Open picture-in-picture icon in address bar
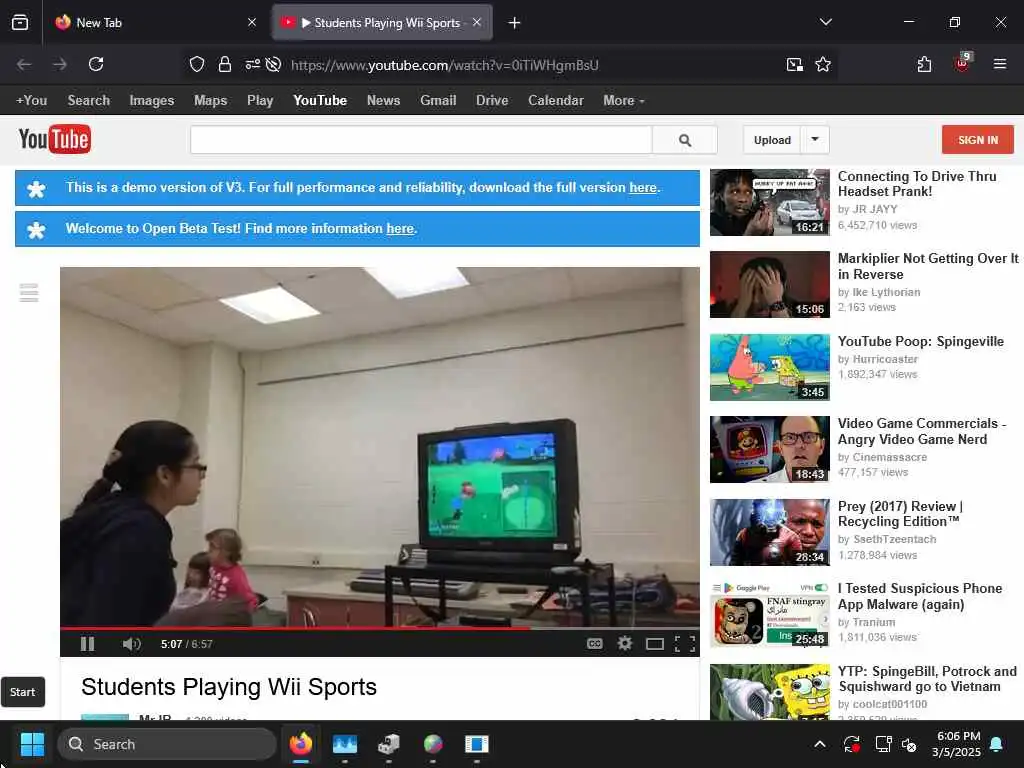Image resolution: width=1024 pixels, height=768 pixels. point(795,64)
